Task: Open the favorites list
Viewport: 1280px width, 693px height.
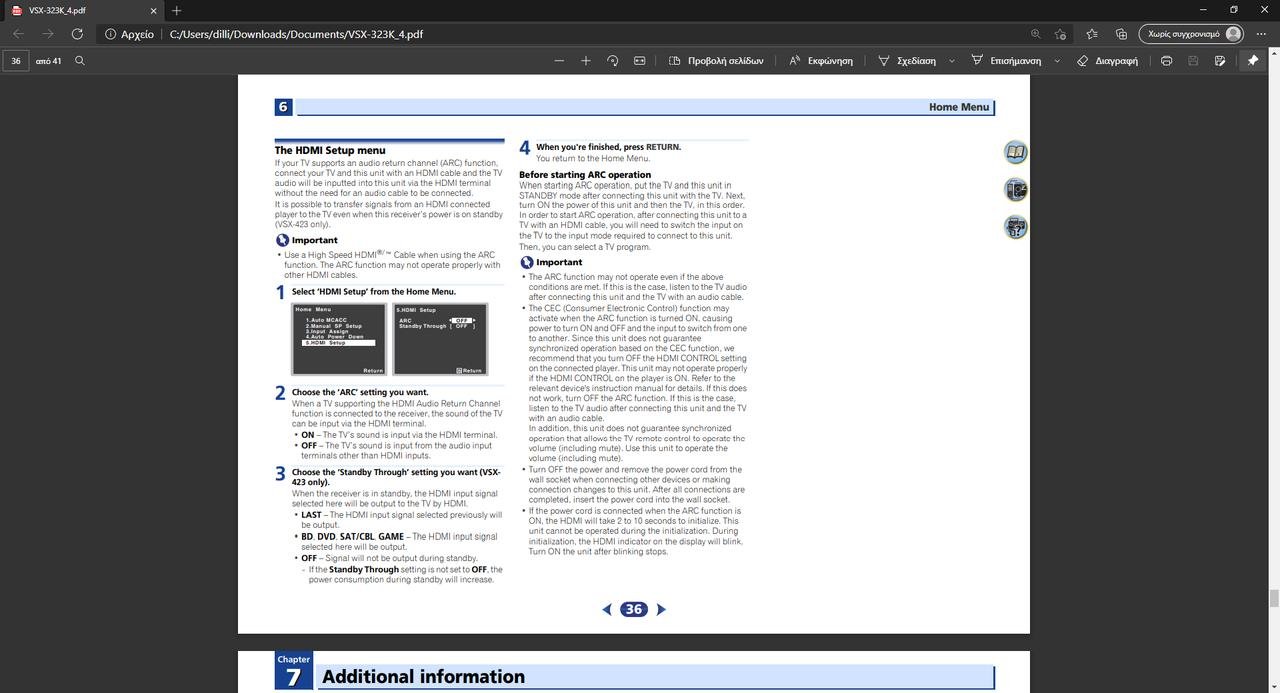Action: (1092, 34)
